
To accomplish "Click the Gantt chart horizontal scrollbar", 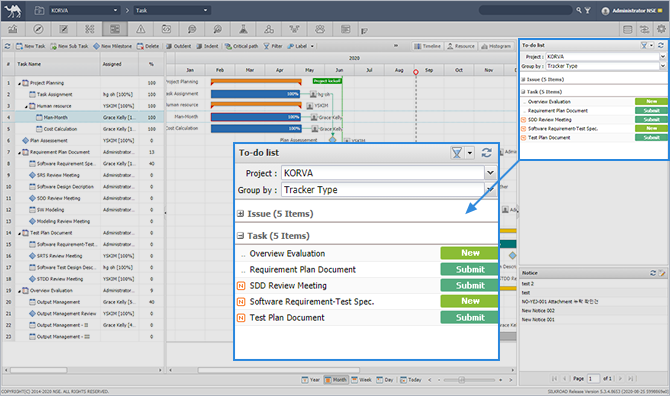I will point(279,370).
